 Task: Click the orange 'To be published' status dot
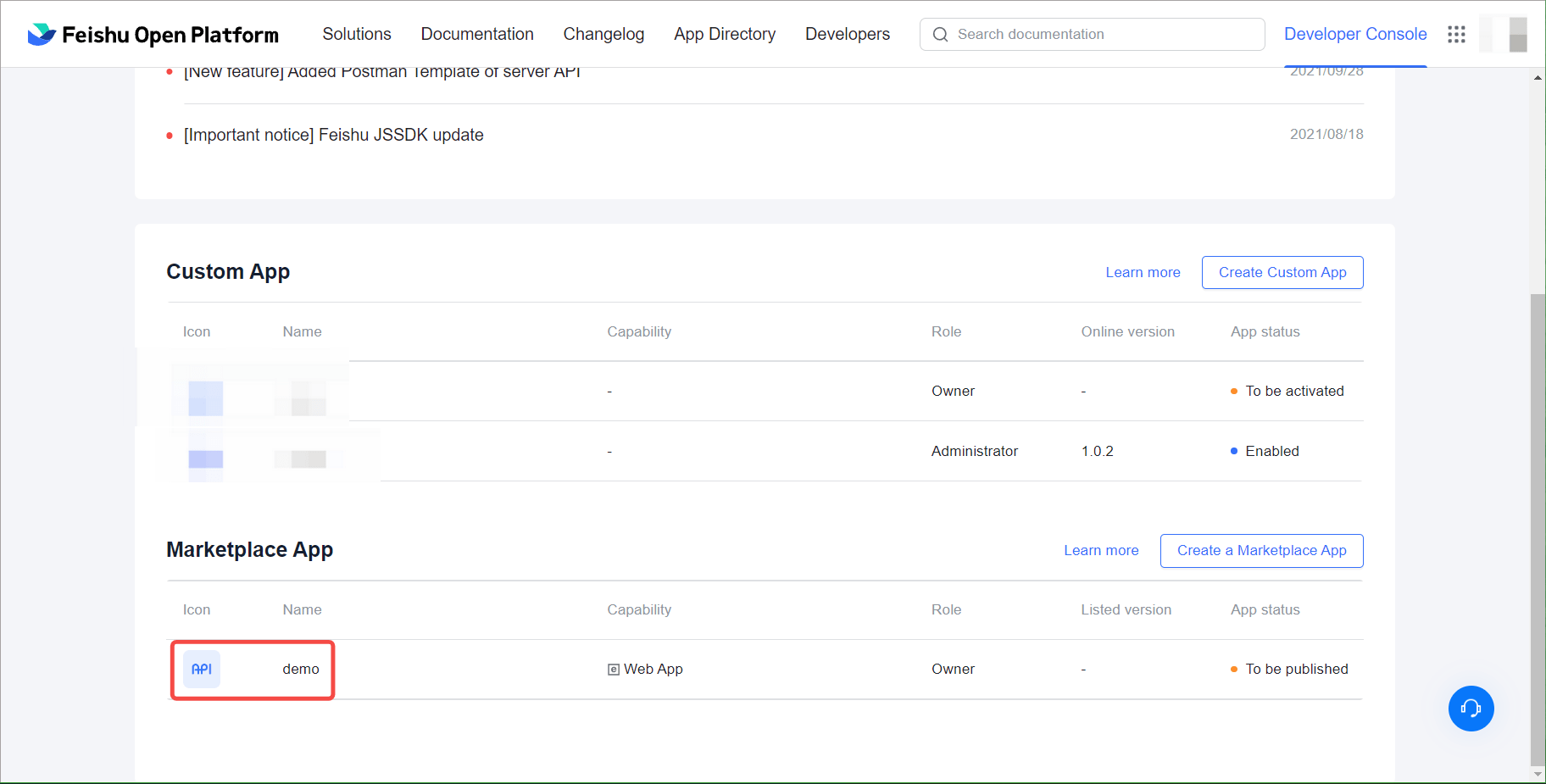point(1233,669)
